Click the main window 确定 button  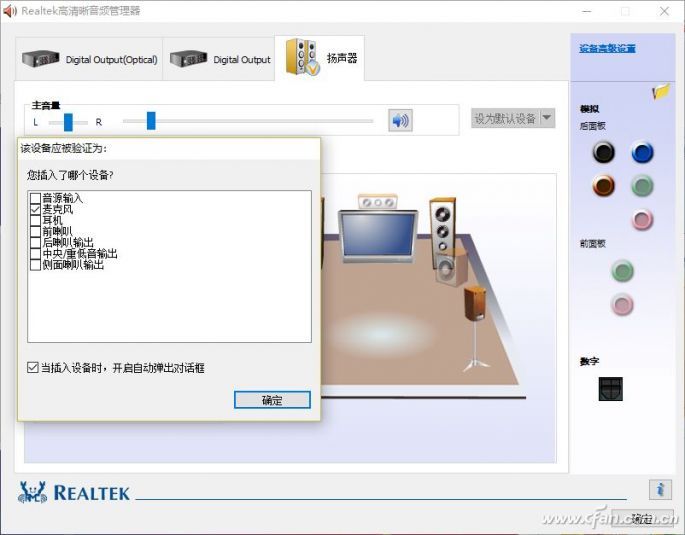coord(642,518)
